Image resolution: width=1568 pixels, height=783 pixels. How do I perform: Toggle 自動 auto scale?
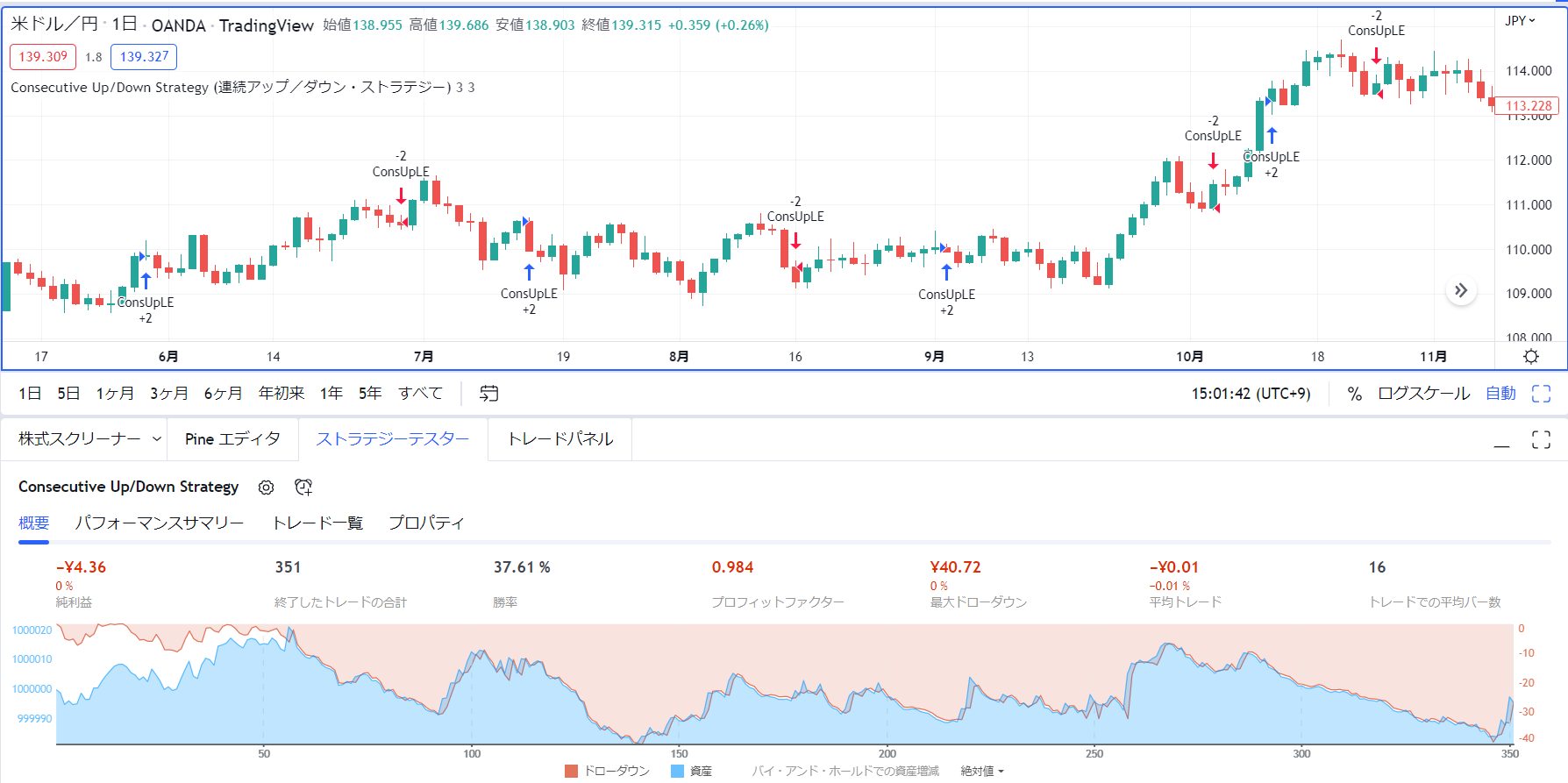pos(1500,394)
